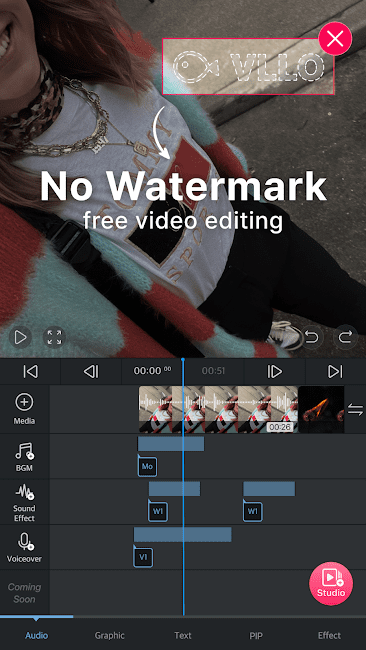Viewport: 366px width, 650px height.
Task: Undo the last edit
Action: (311, 337)
